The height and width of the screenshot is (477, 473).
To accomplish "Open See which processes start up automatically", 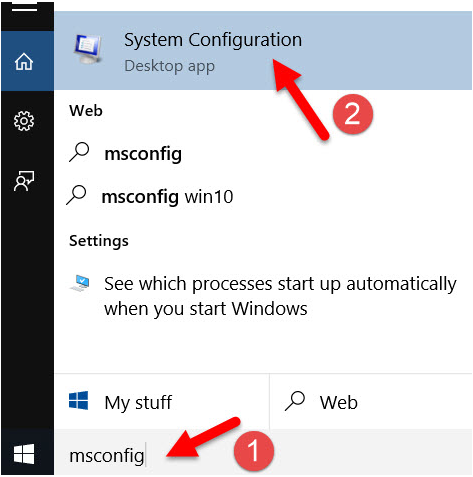I will tap(280, 296).
